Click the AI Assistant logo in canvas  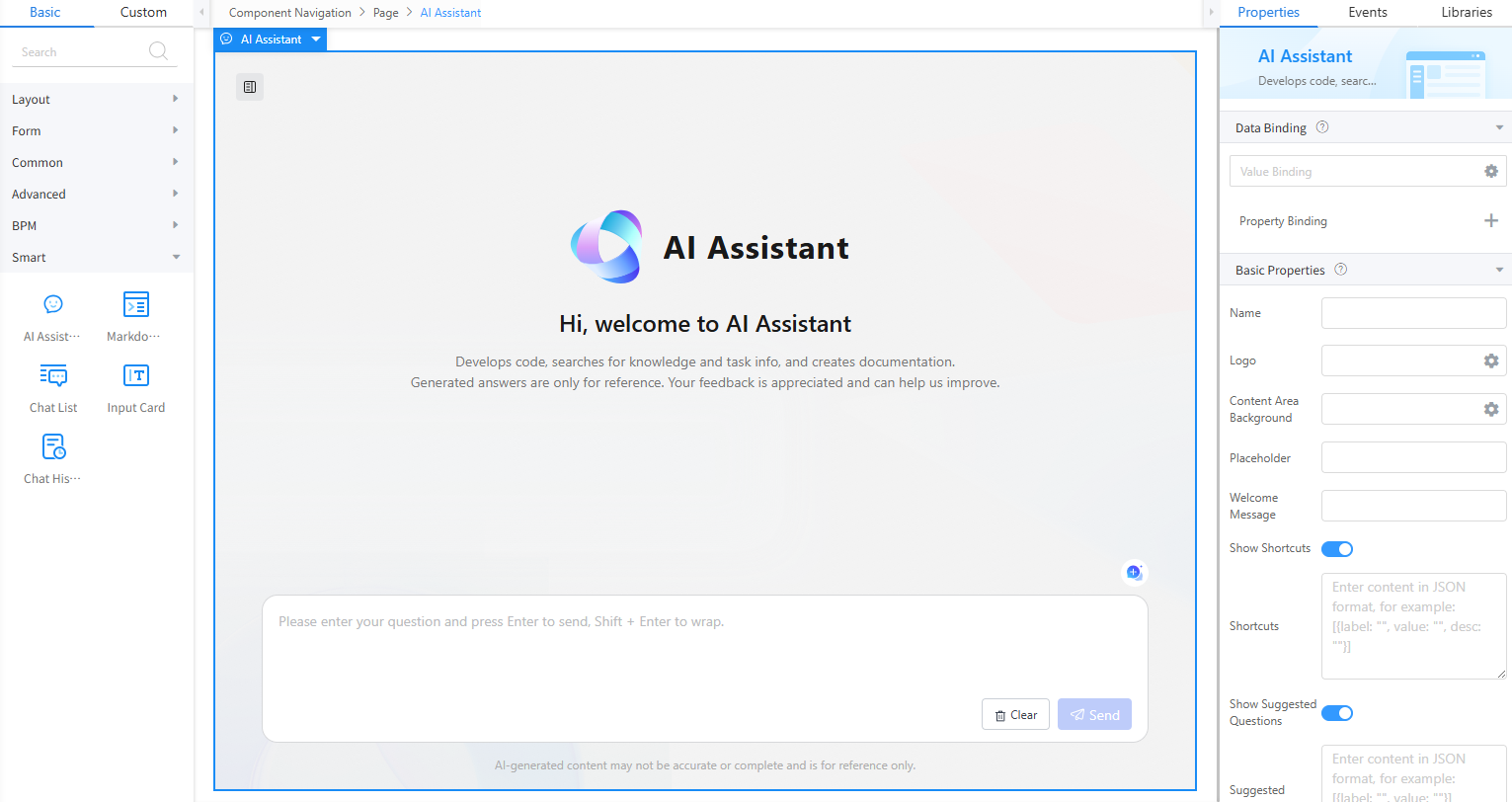[606, 247]
